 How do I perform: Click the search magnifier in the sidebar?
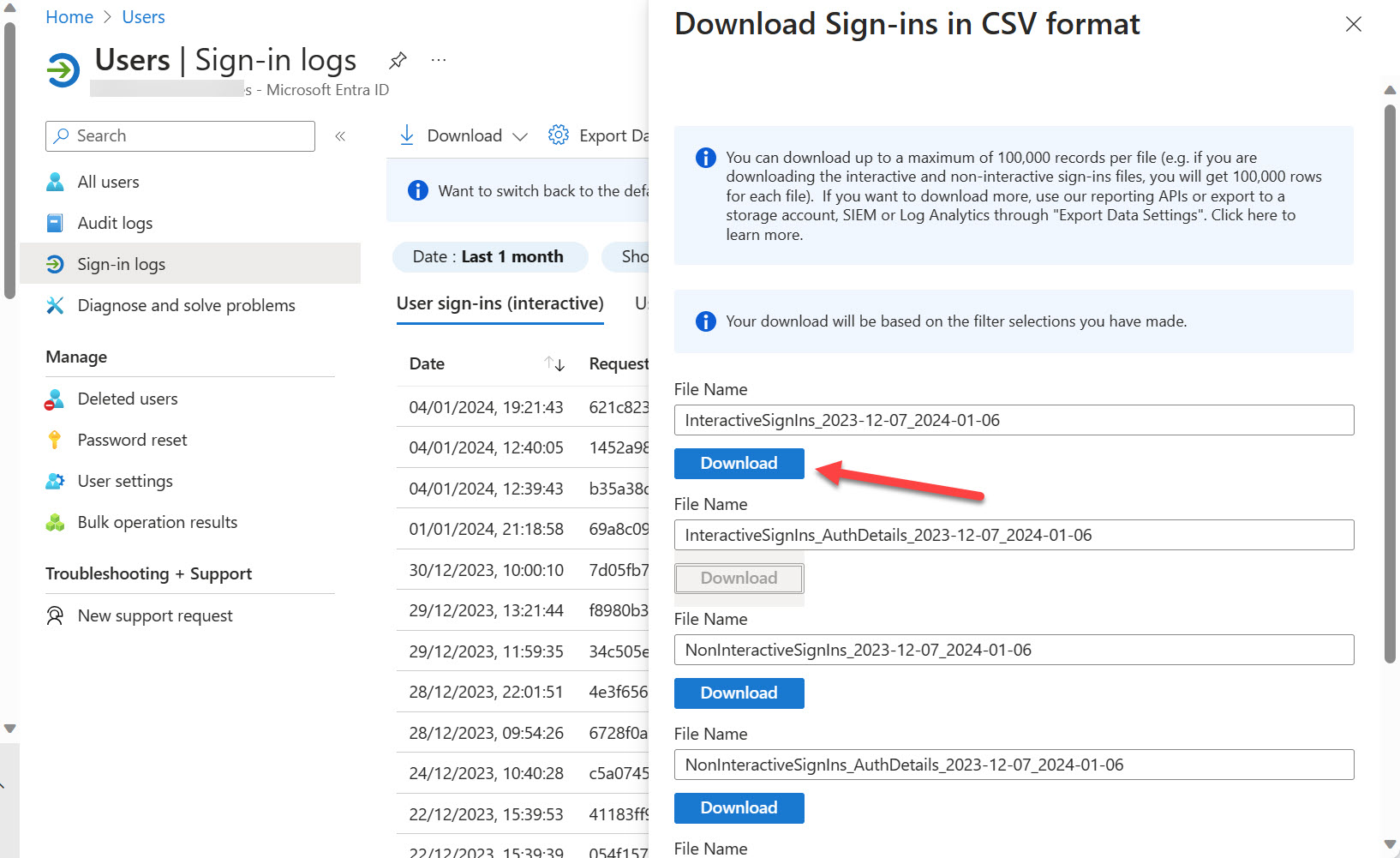tap(62, 135)
